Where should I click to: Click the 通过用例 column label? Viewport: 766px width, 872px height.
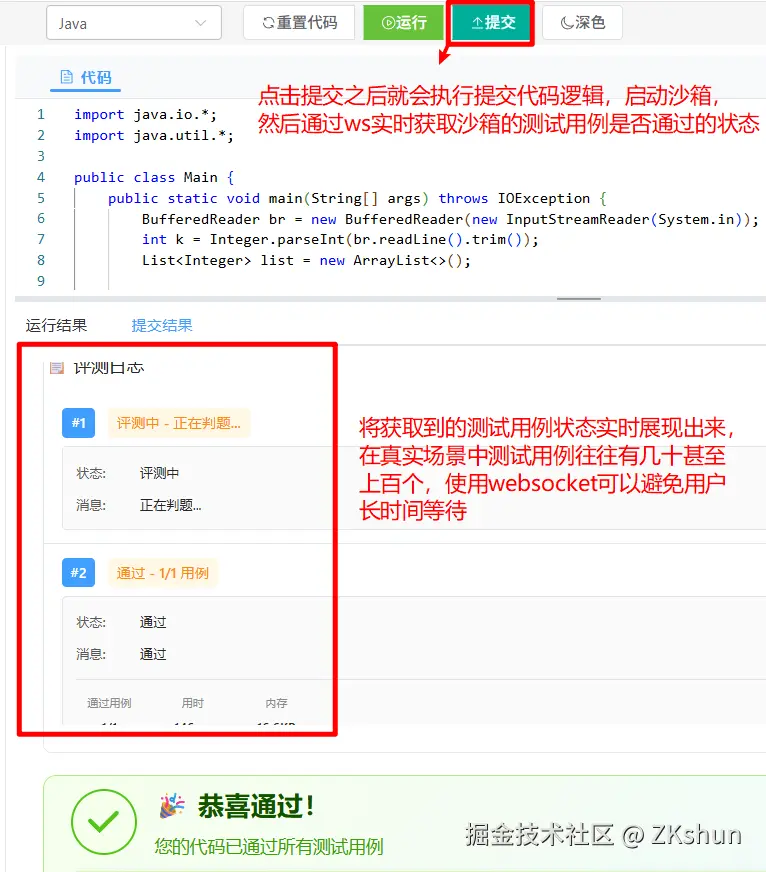point(109,703)
